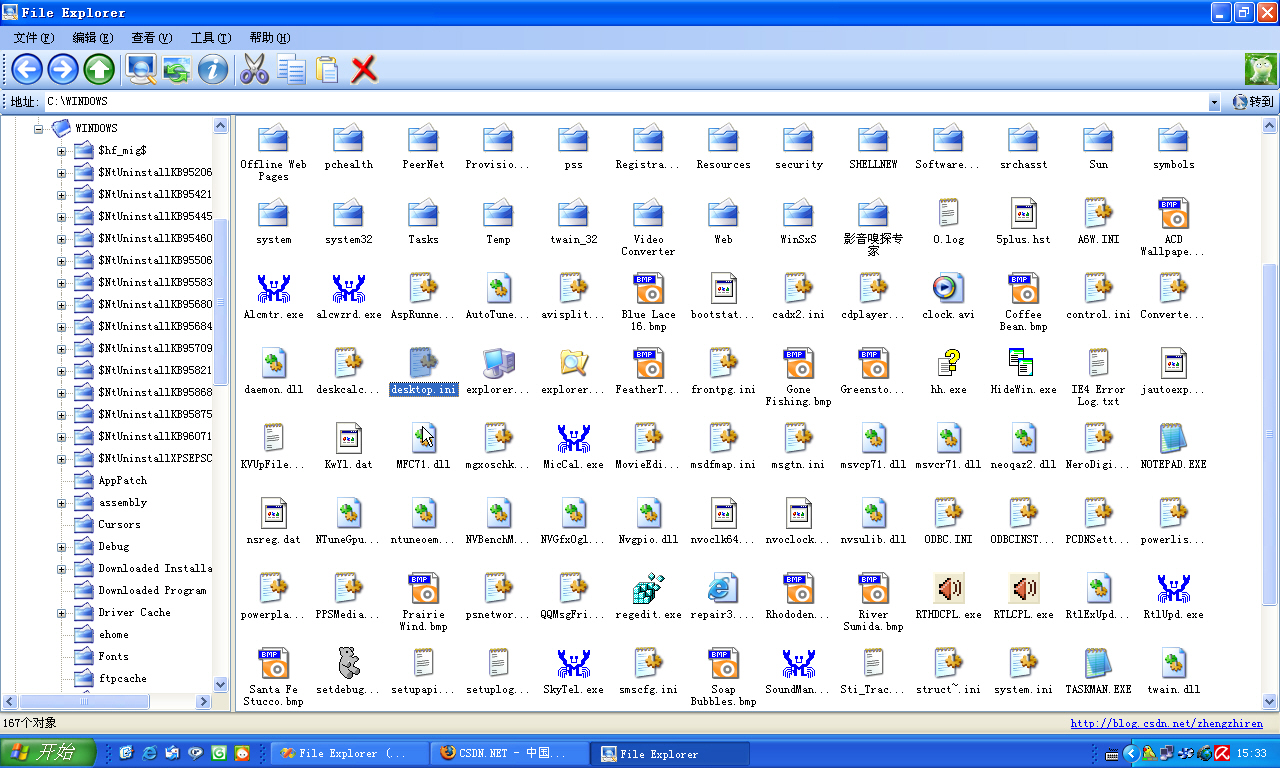1280x768 pixels.
Task: Select the Prairie Wind.bmp file
Action: (423, 588)
